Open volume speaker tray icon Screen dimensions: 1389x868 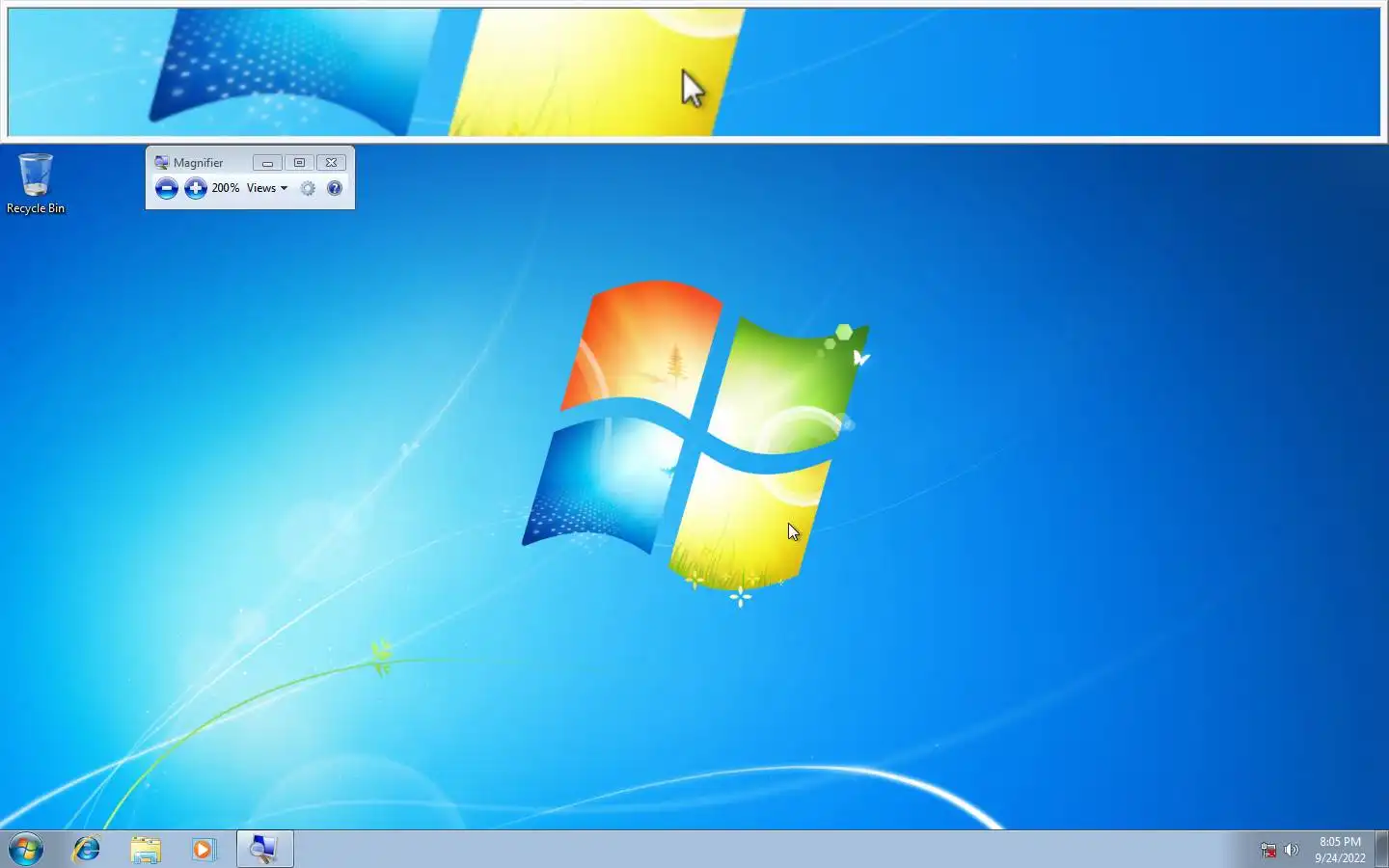point(1292,850)
